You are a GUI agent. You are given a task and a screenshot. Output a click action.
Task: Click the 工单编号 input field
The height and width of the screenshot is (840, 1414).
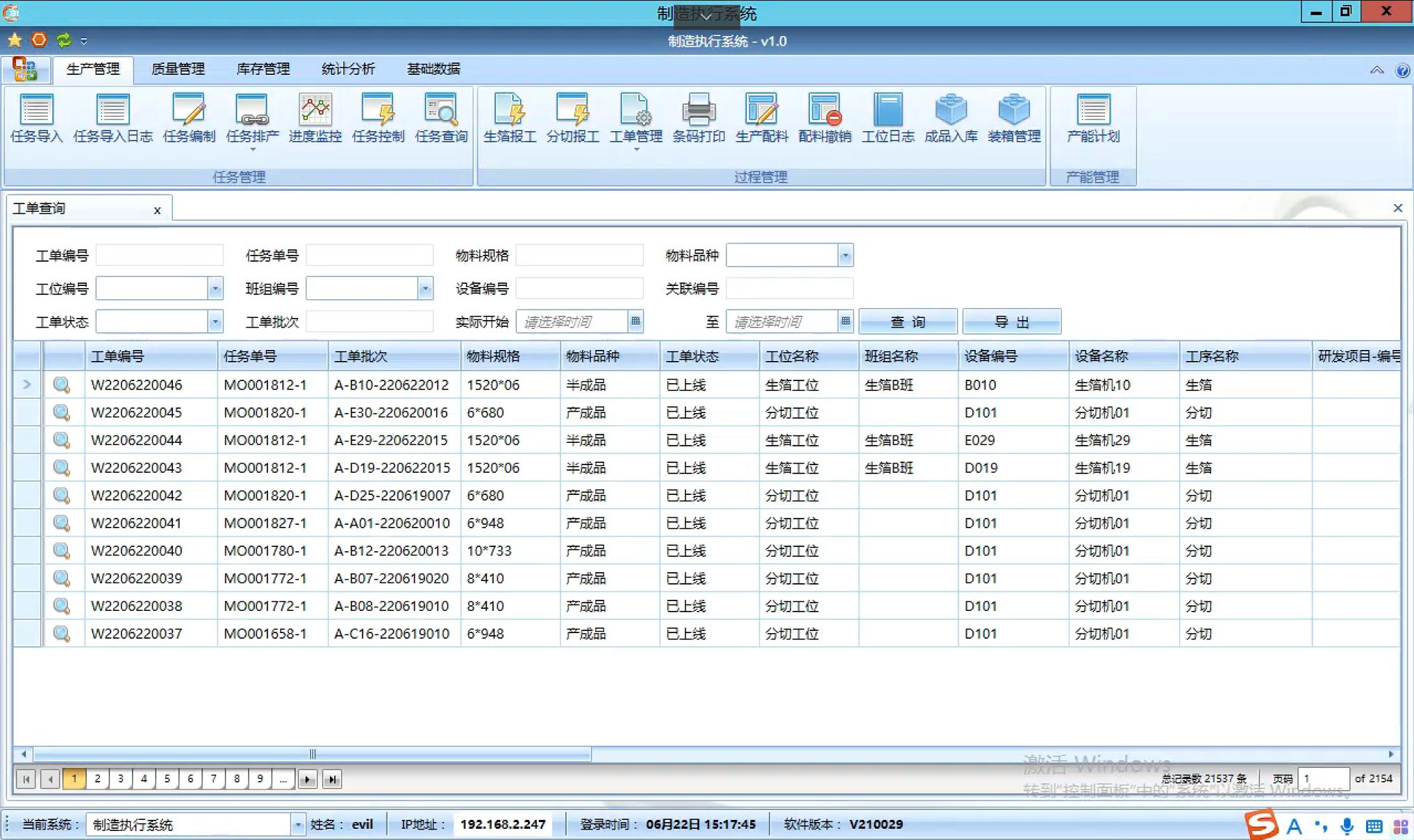pos(160,255)
